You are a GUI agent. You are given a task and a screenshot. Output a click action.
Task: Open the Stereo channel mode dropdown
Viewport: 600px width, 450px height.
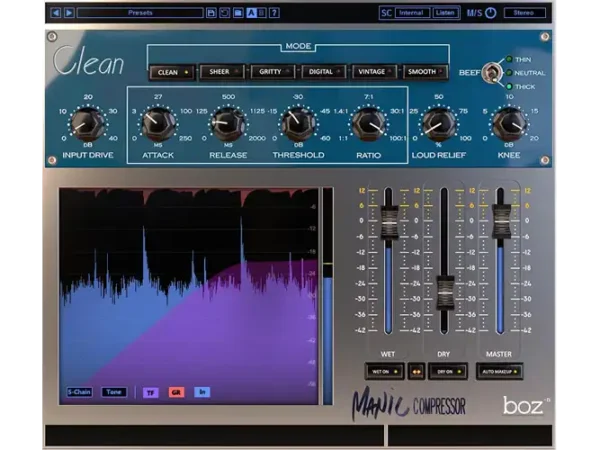click(x=524, y=13)
